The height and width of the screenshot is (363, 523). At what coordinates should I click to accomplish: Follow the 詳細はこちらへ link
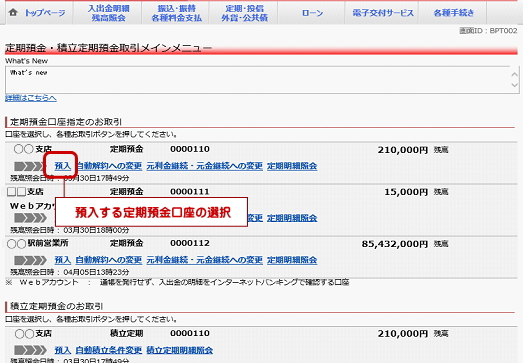click(x=31, y=98)
